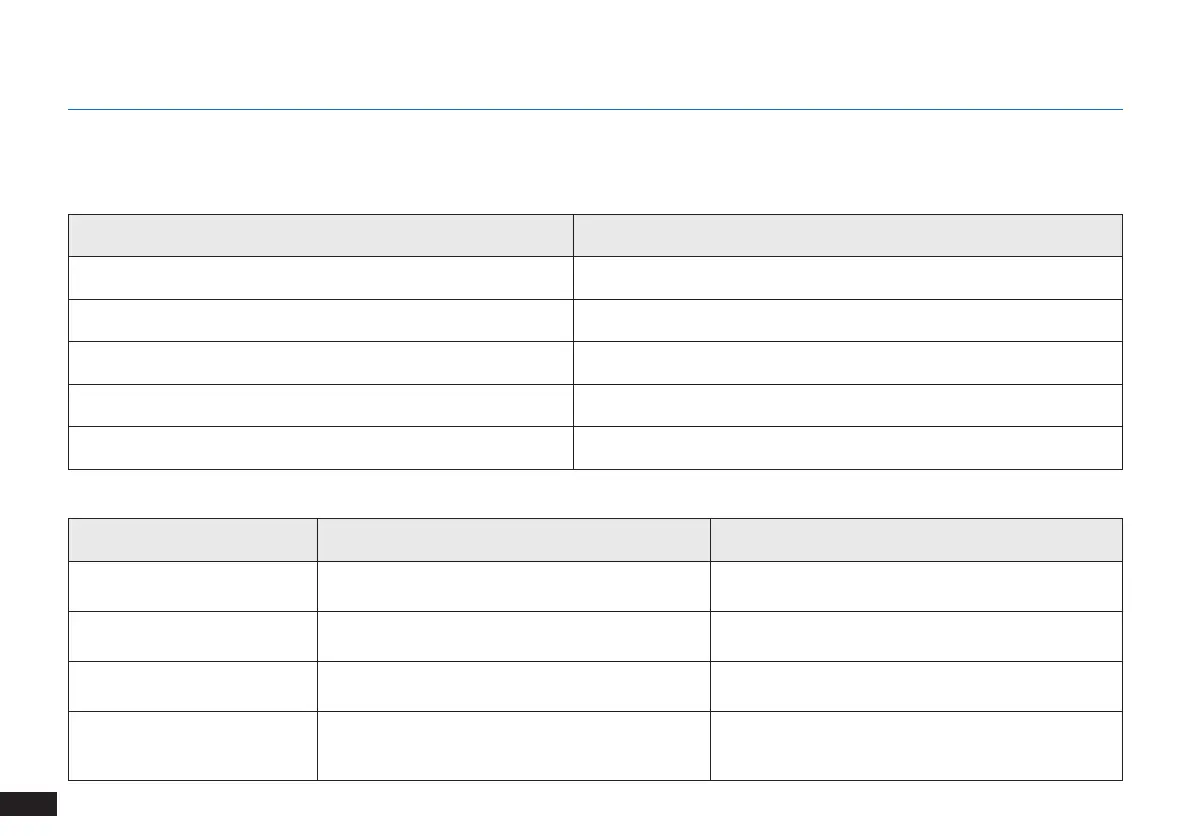This screenshot has width=1191, height=839.
Task: Click last row right cell of upper table
Action: [847, 448]
